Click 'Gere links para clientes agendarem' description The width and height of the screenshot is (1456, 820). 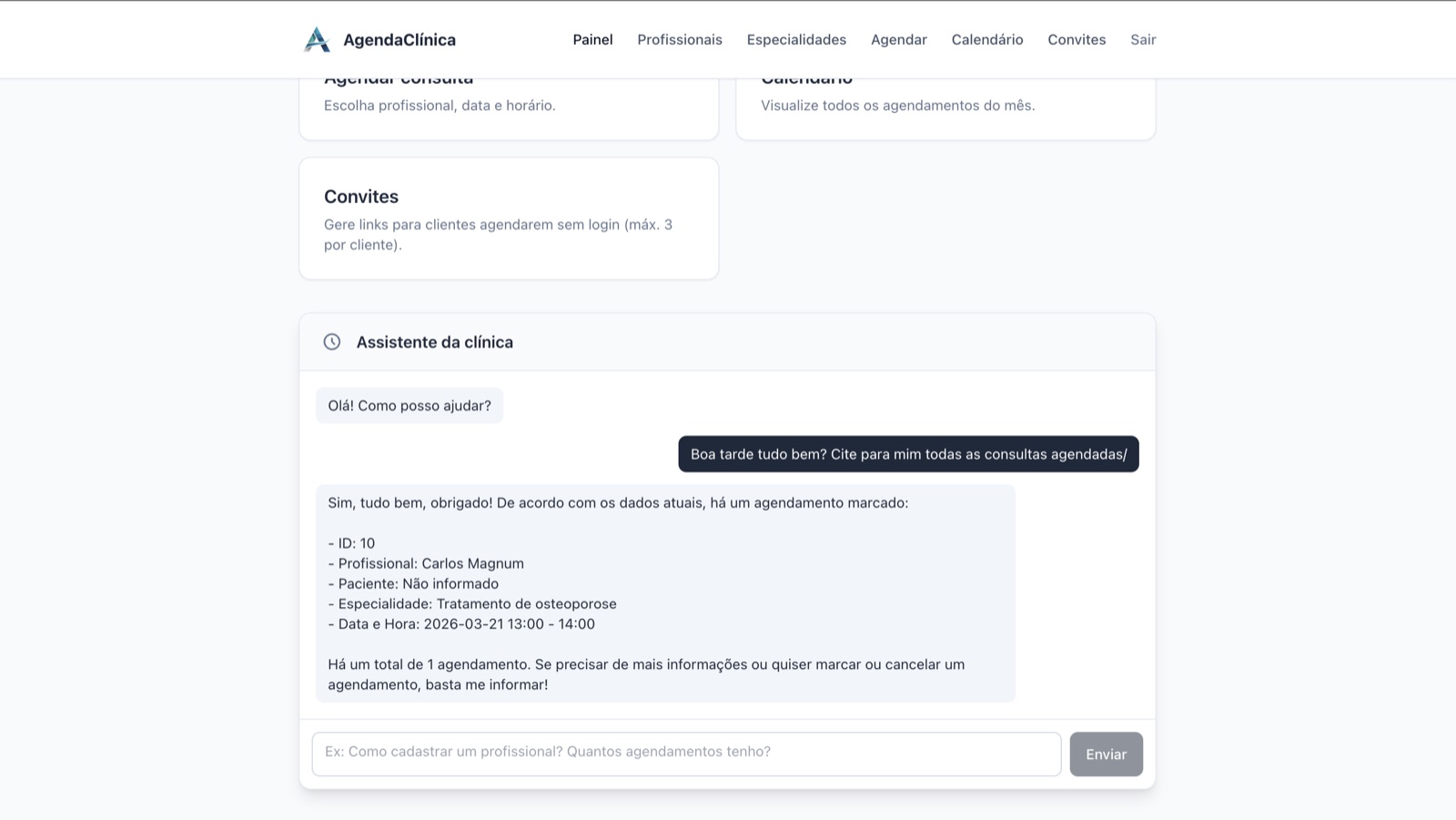tap(499, 234)
